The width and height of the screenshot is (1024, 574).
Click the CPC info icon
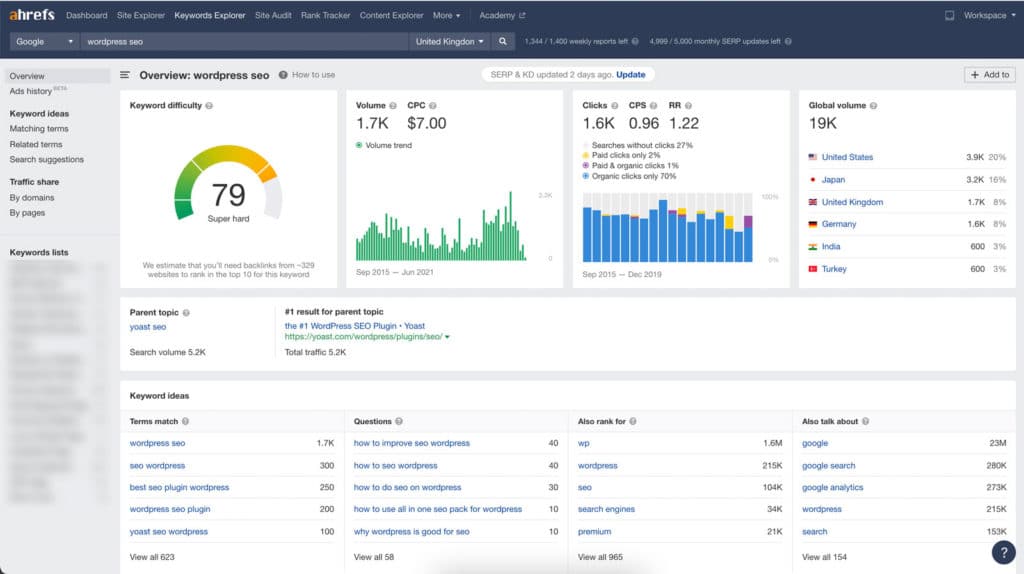(432, 106)
